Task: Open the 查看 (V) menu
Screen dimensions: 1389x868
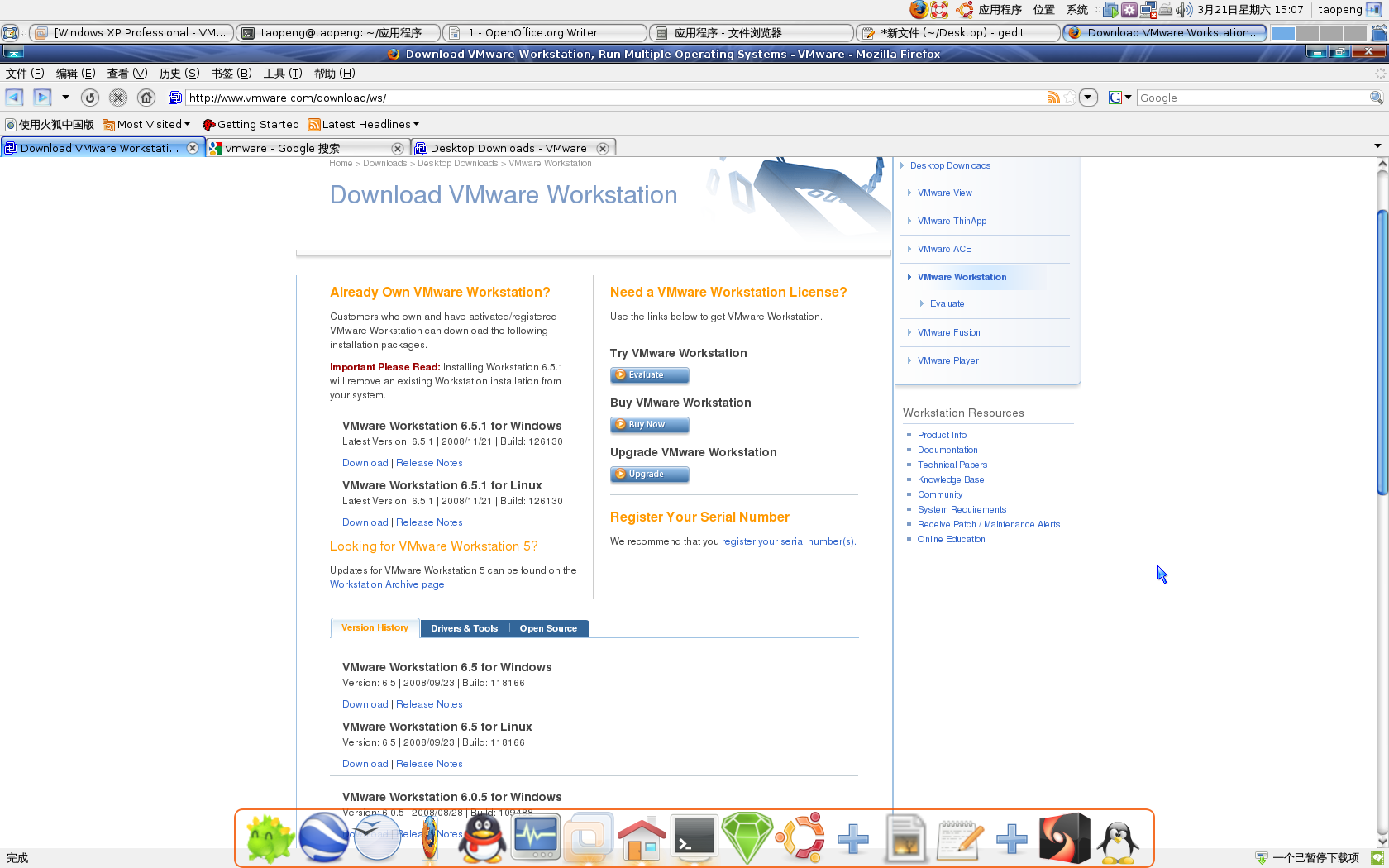Action: coord(127,74)
